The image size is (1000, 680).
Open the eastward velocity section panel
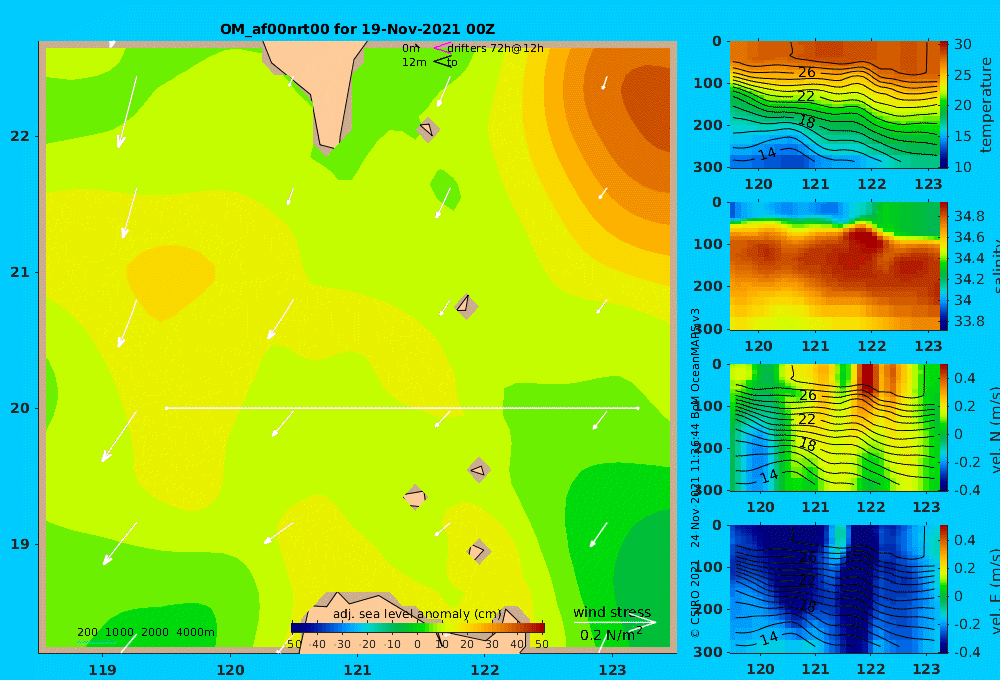coord(834,589)
